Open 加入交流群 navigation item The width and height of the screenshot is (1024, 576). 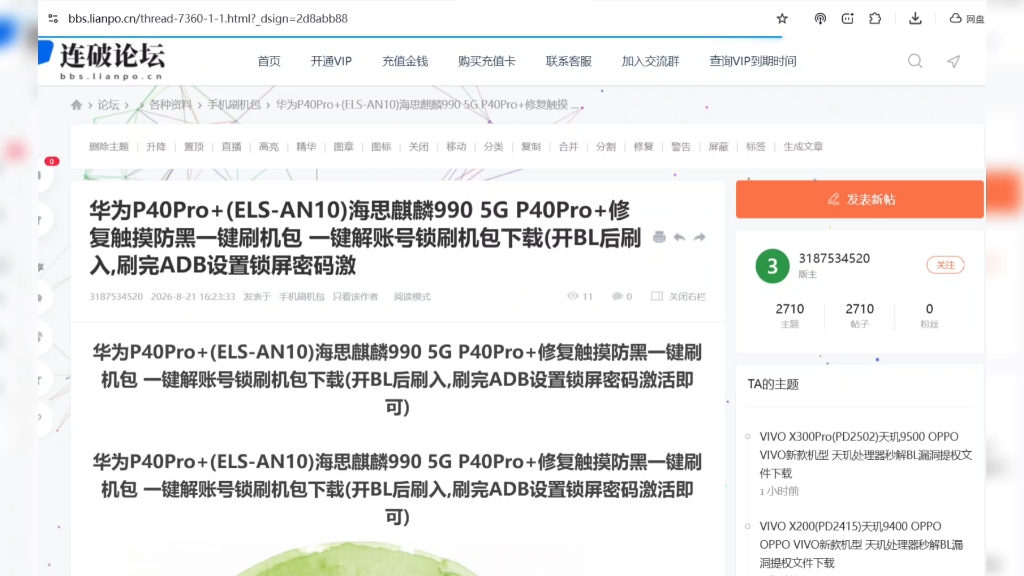[650, 61]
